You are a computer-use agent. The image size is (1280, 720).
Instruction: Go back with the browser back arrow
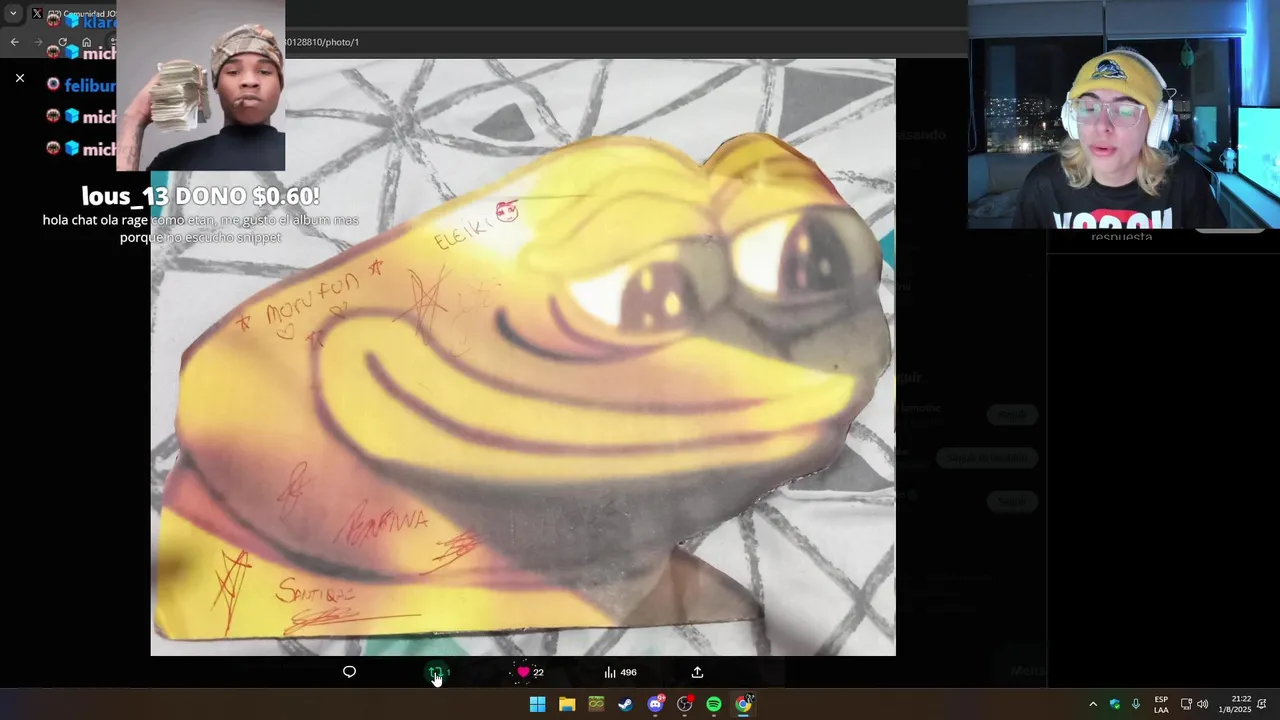14,42
